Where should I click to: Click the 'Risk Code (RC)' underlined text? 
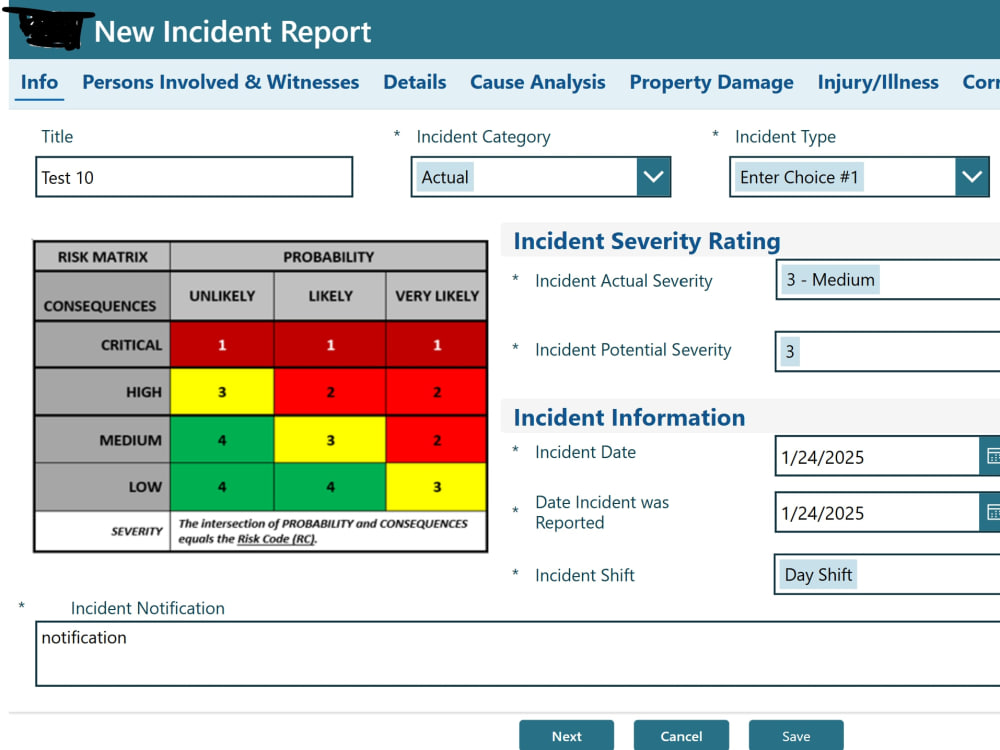276,539
